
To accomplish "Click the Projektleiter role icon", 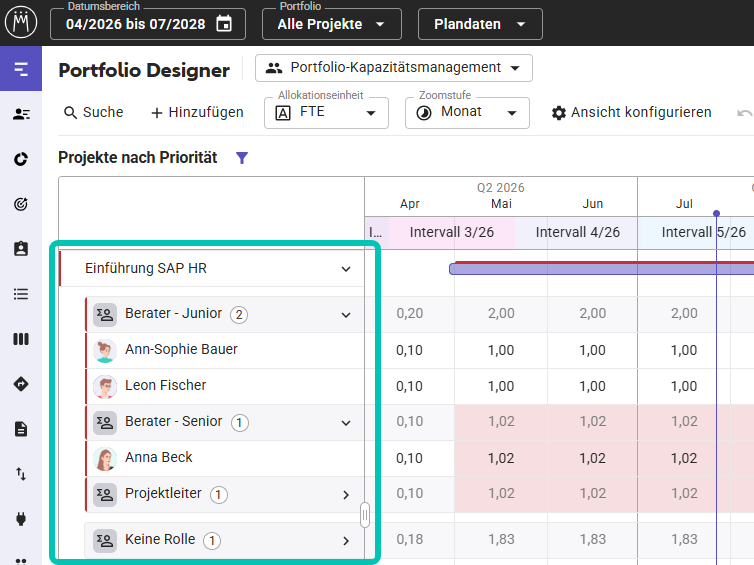I will point(105,495).
